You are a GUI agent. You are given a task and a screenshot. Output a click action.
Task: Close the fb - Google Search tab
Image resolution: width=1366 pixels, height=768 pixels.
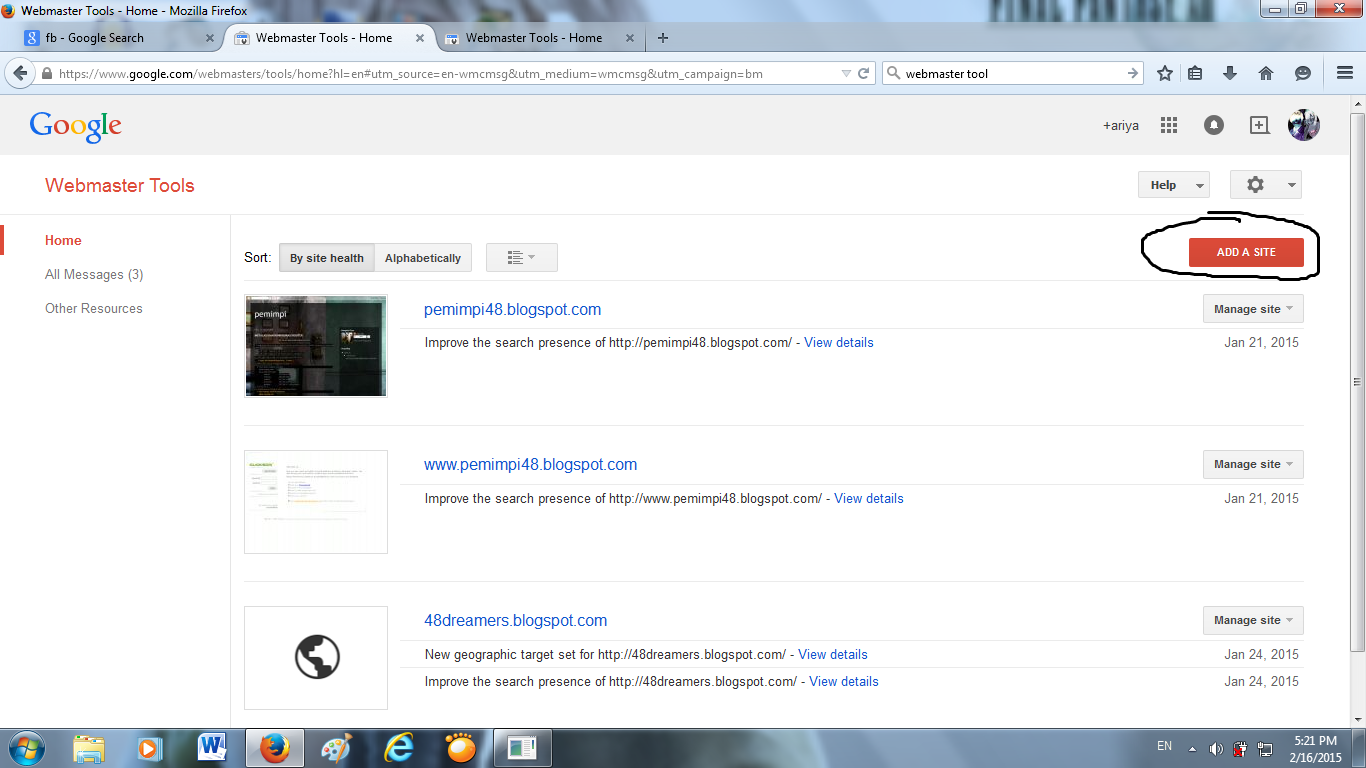210,38
